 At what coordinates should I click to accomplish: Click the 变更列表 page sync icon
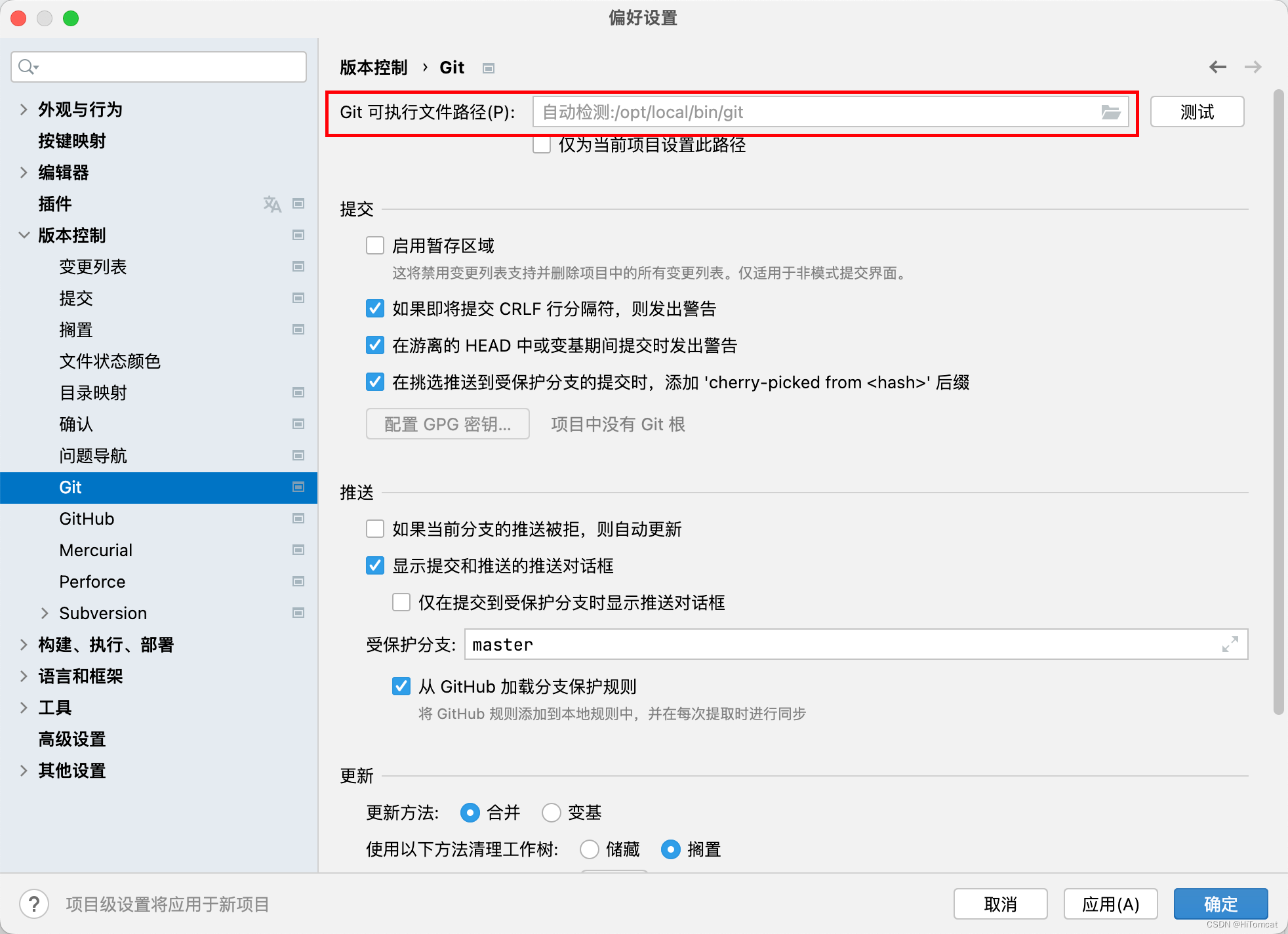point(298,266)
